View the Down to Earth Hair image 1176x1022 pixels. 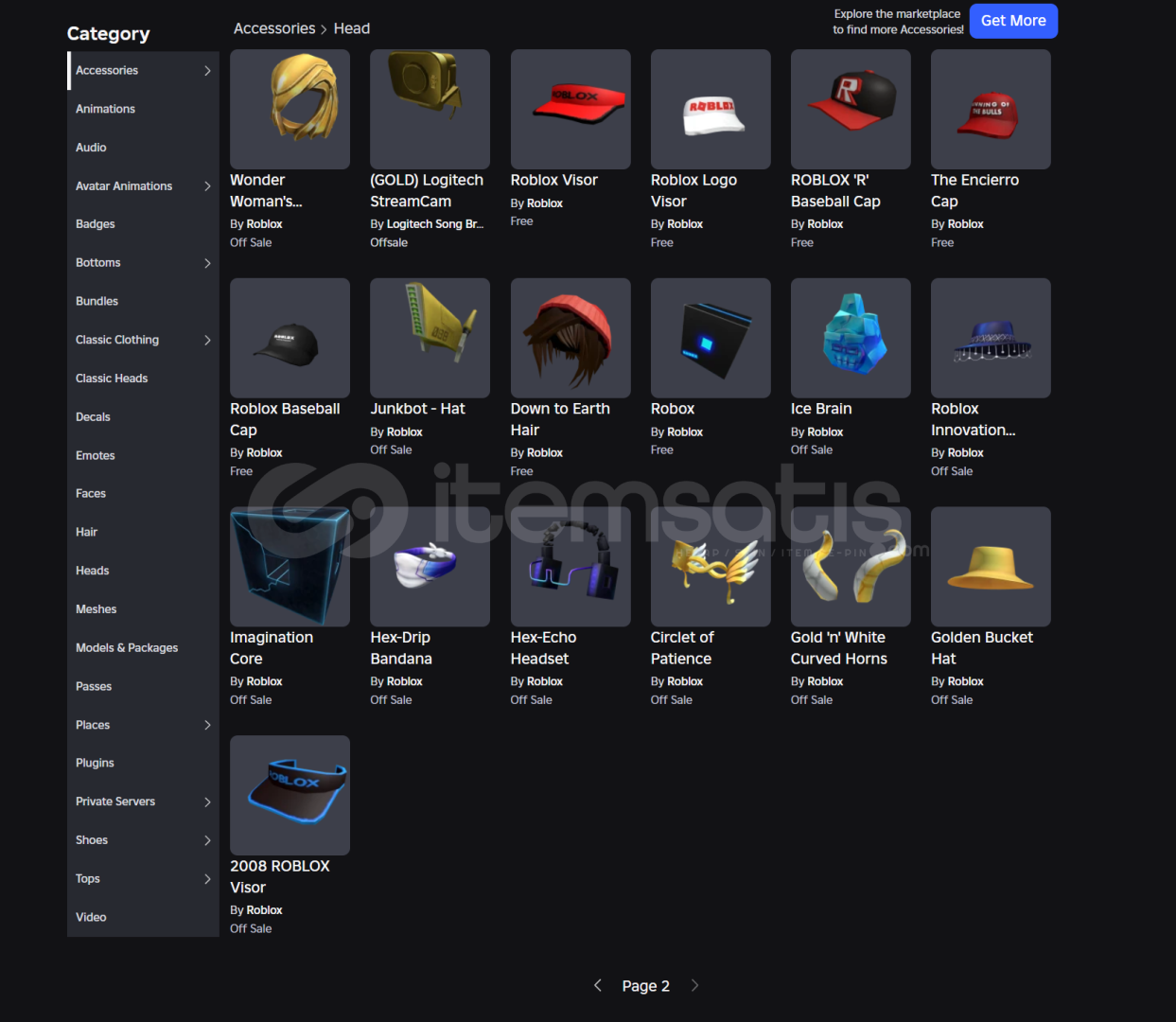pos(570,338)
